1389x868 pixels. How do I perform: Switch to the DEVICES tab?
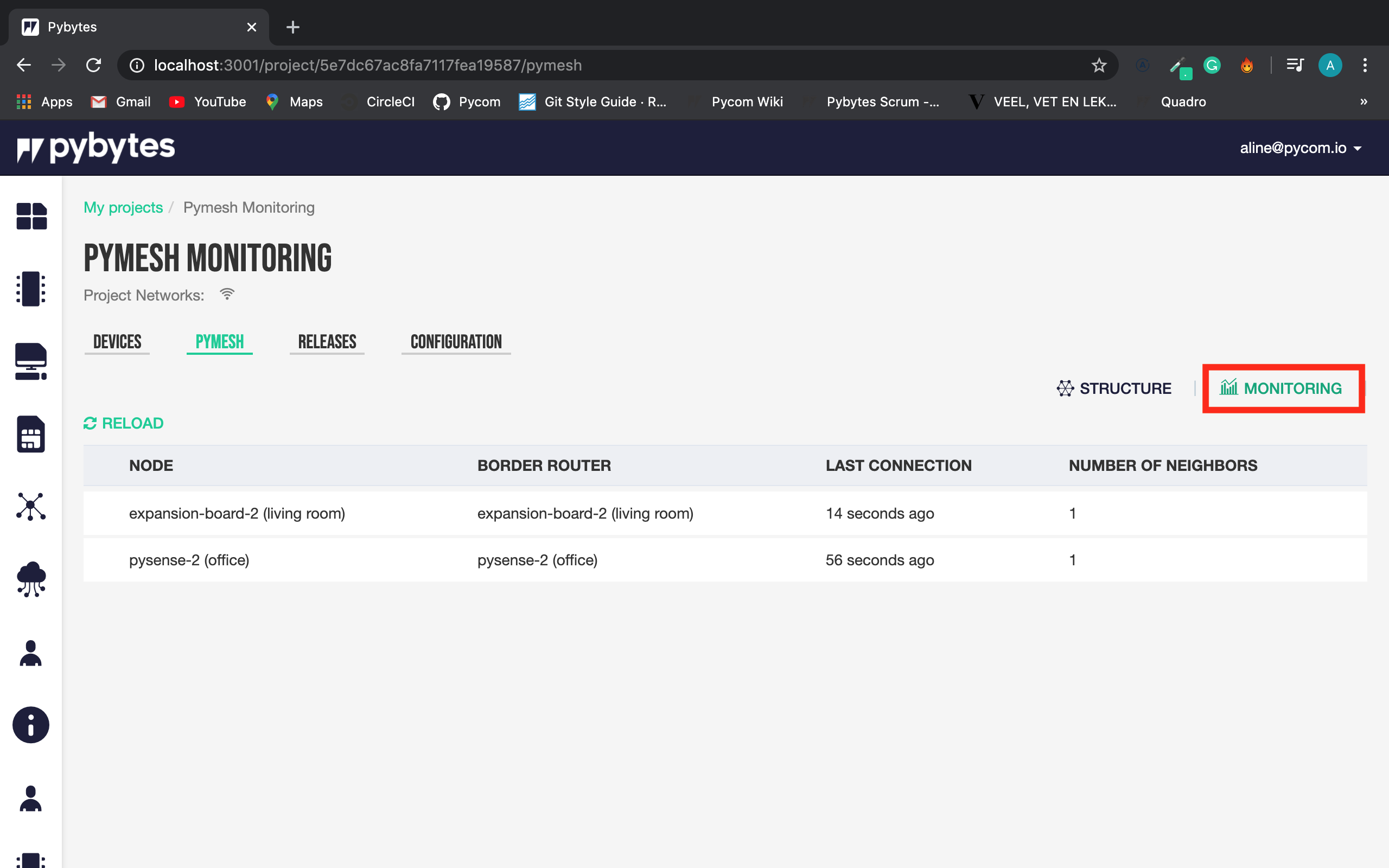(x=117, y=342)
